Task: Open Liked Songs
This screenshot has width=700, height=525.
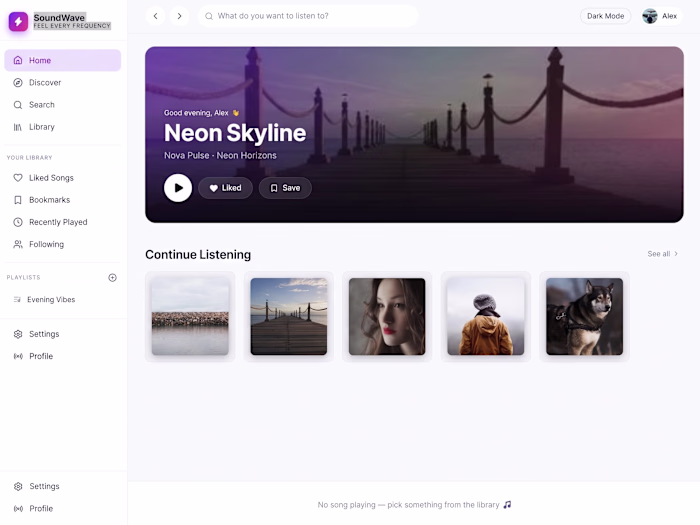Action: point(62,178)
